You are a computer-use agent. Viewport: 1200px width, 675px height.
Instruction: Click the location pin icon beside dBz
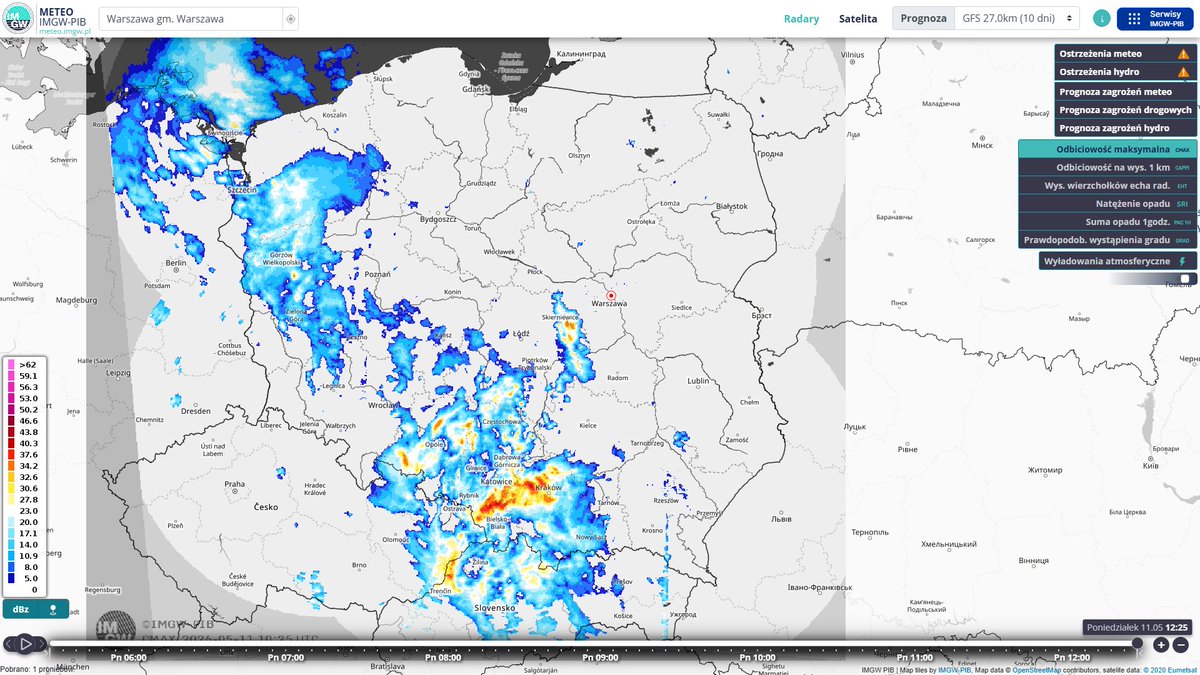[52, 609]
